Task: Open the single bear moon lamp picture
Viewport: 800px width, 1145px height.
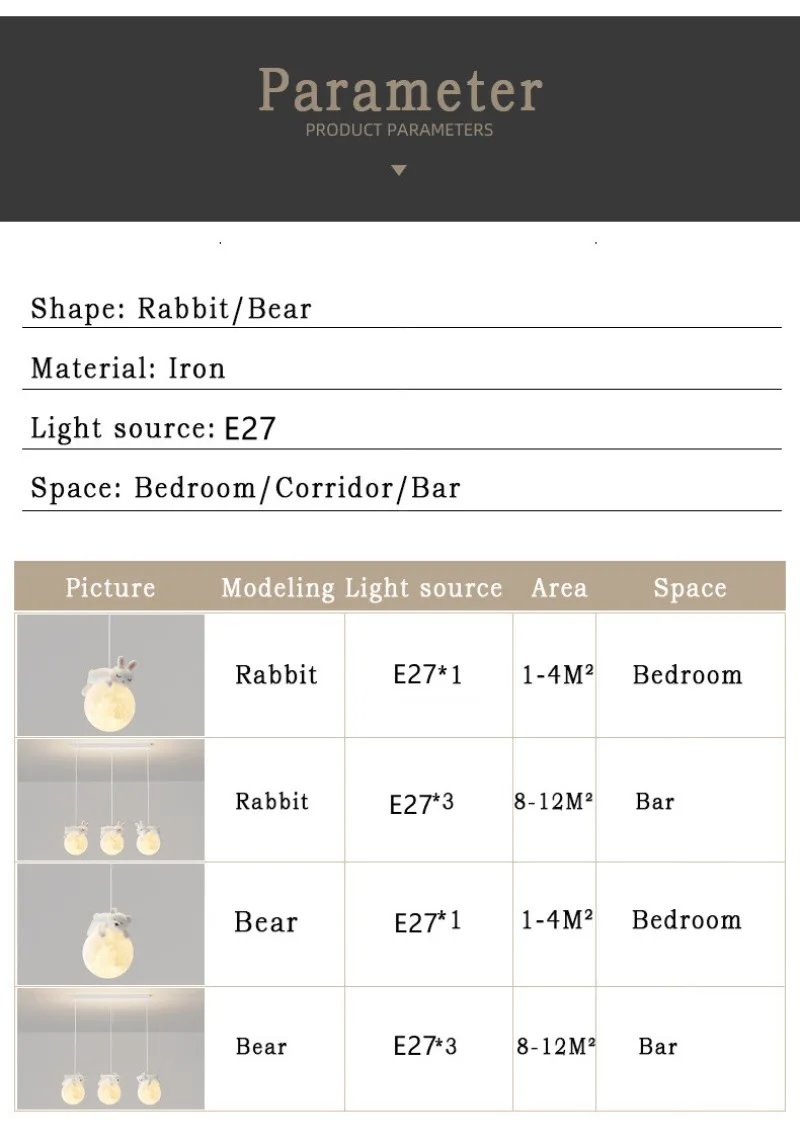Action: 110,923
